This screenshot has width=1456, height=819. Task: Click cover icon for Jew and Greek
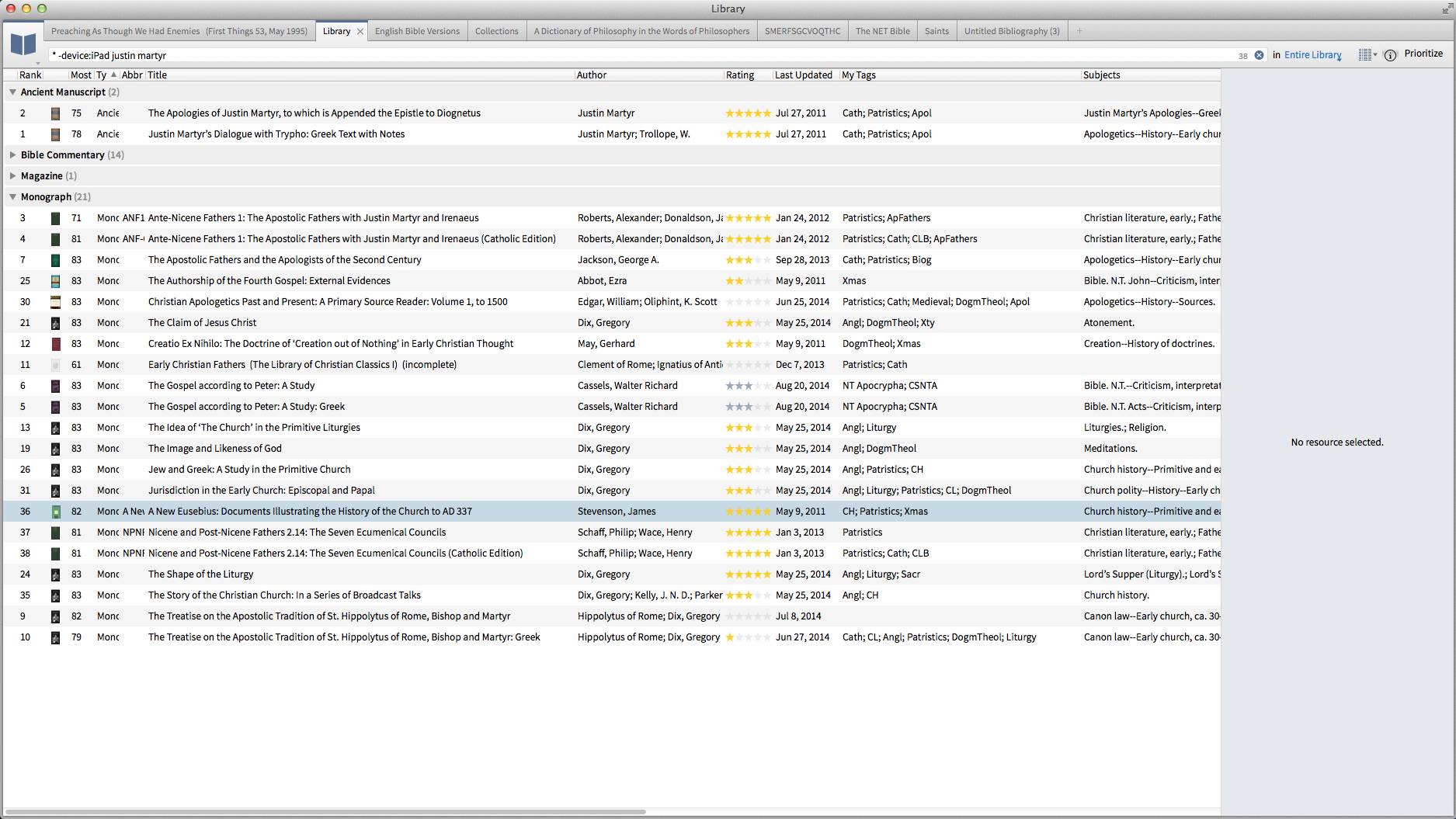coord(55,470)
